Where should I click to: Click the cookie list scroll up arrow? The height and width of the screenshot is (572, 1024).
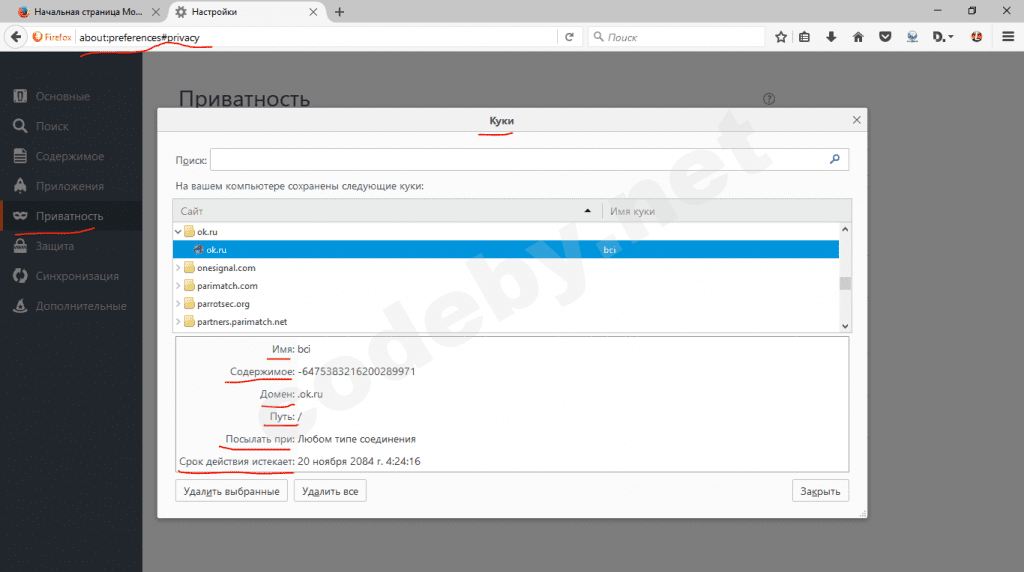(845, 230)
